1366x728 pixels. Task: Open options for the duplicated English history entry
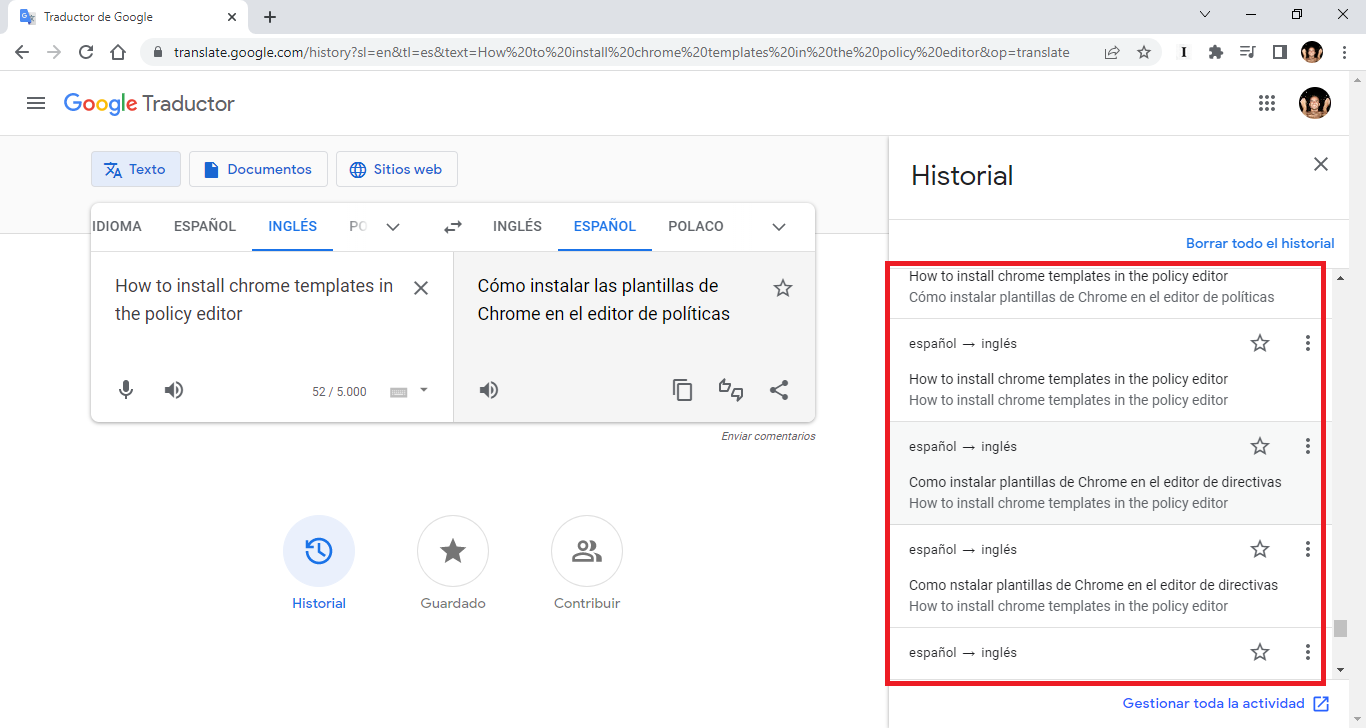click(1308, 343)
